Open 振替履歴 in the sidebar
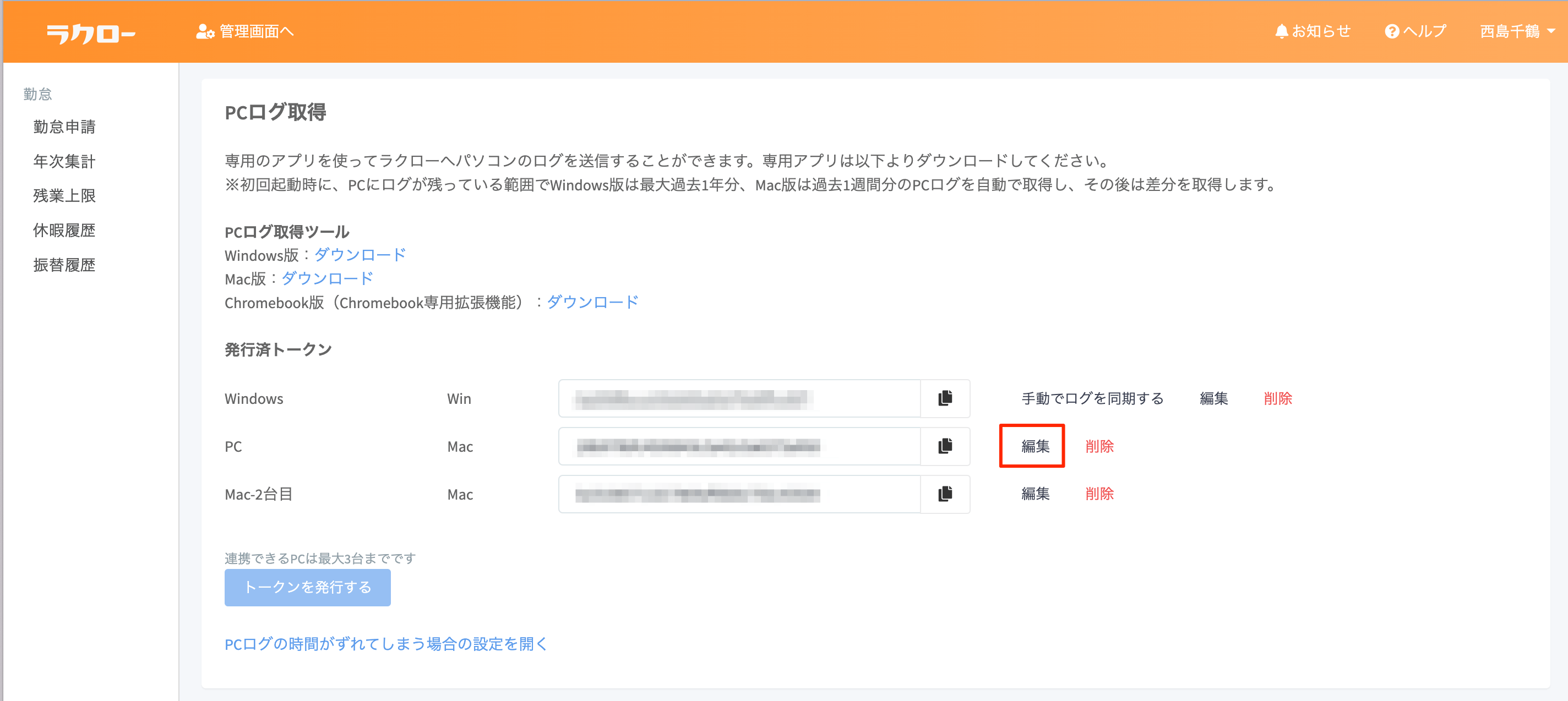The width and height of the screenshot is (1568, 701). point(64,265)
